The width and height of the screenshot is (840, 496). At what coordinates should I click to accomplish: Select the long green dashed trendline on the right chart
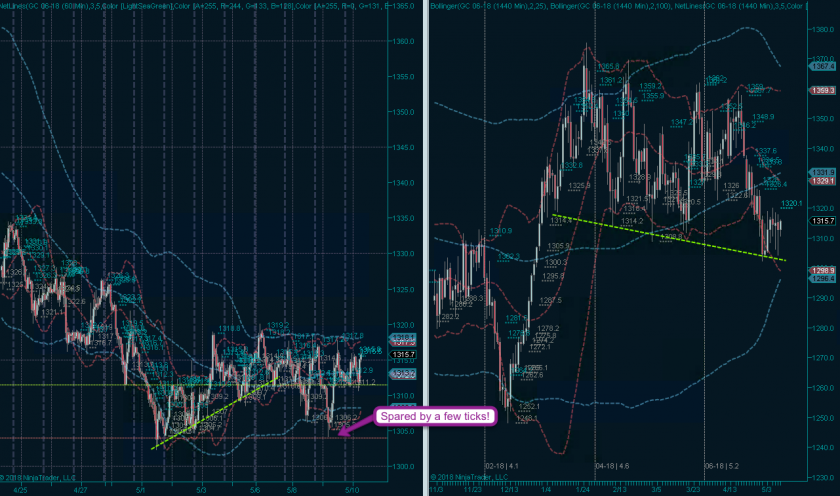tap(669, 237)
